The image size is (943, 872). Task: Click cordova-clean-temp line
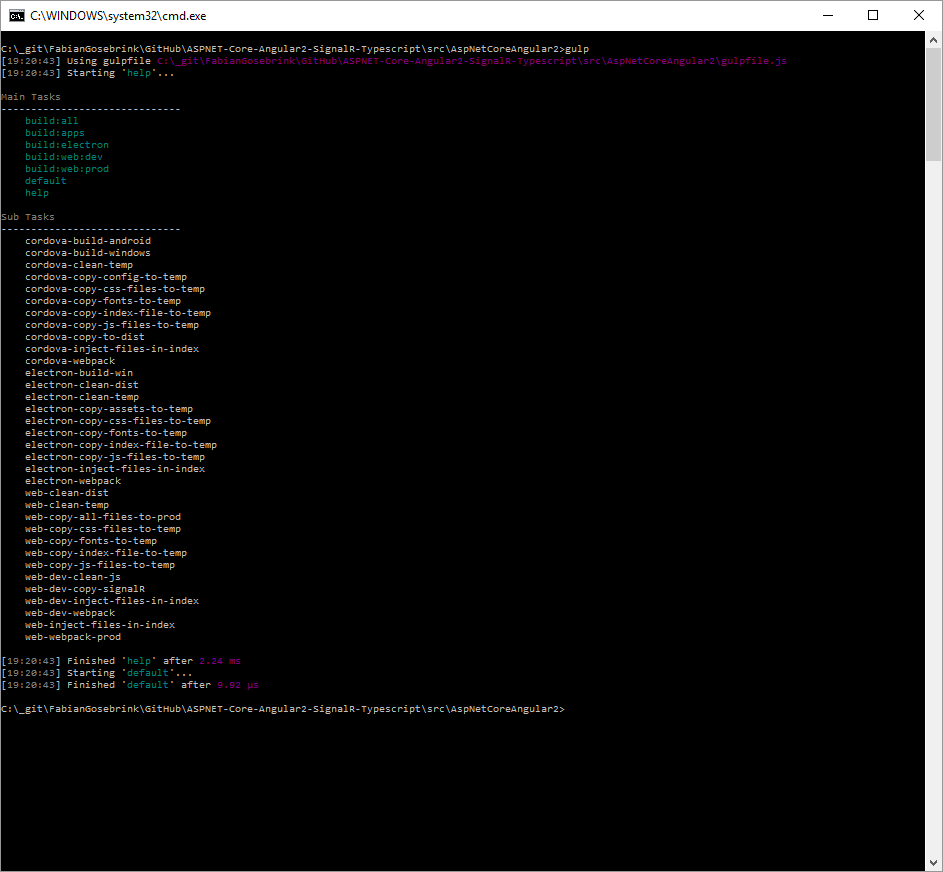pyautogui.click(x=79, y=265)
